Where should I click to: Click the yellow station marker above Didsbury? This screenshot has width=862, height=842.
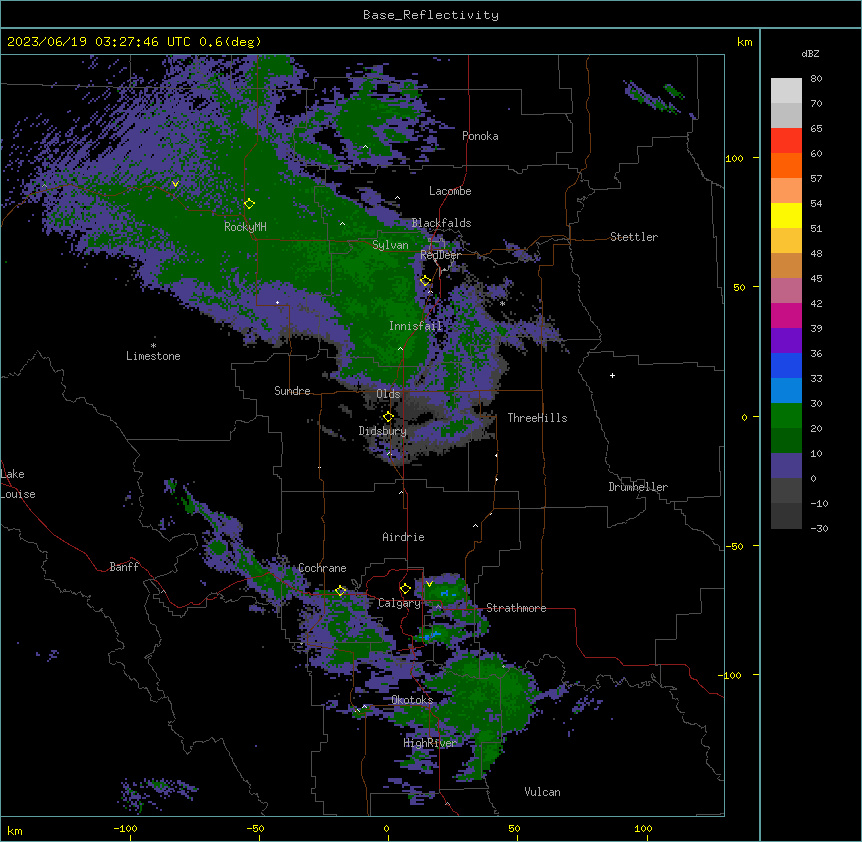pyautogui.click(x=388, y=417)
